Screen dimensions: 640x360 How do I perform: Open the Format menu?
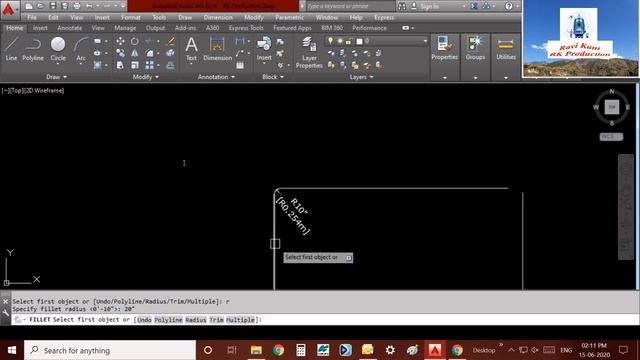[131, 18]
